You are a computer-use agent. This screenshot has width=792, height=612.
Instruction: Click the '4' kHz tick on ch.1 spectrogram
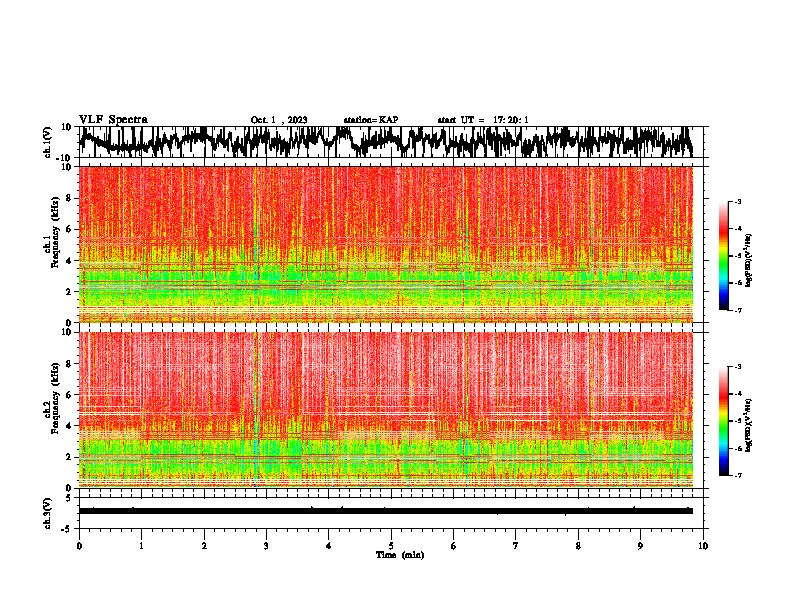point(70,261)
